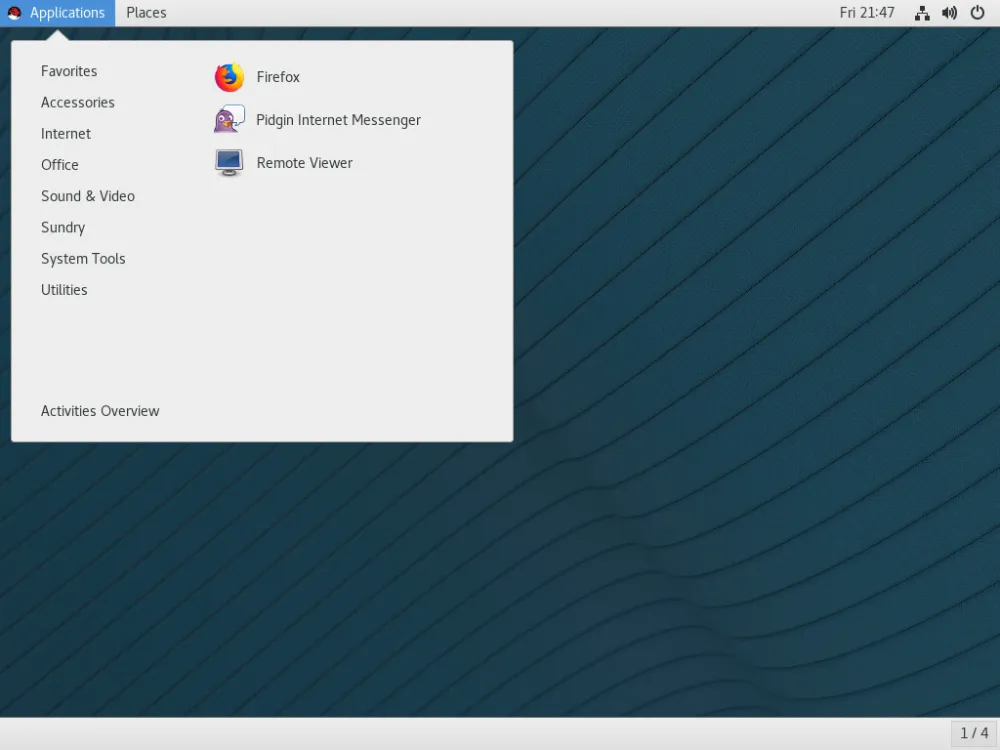
Task: Launch Firefox from the Internet menu
Action: click(278, 76)
